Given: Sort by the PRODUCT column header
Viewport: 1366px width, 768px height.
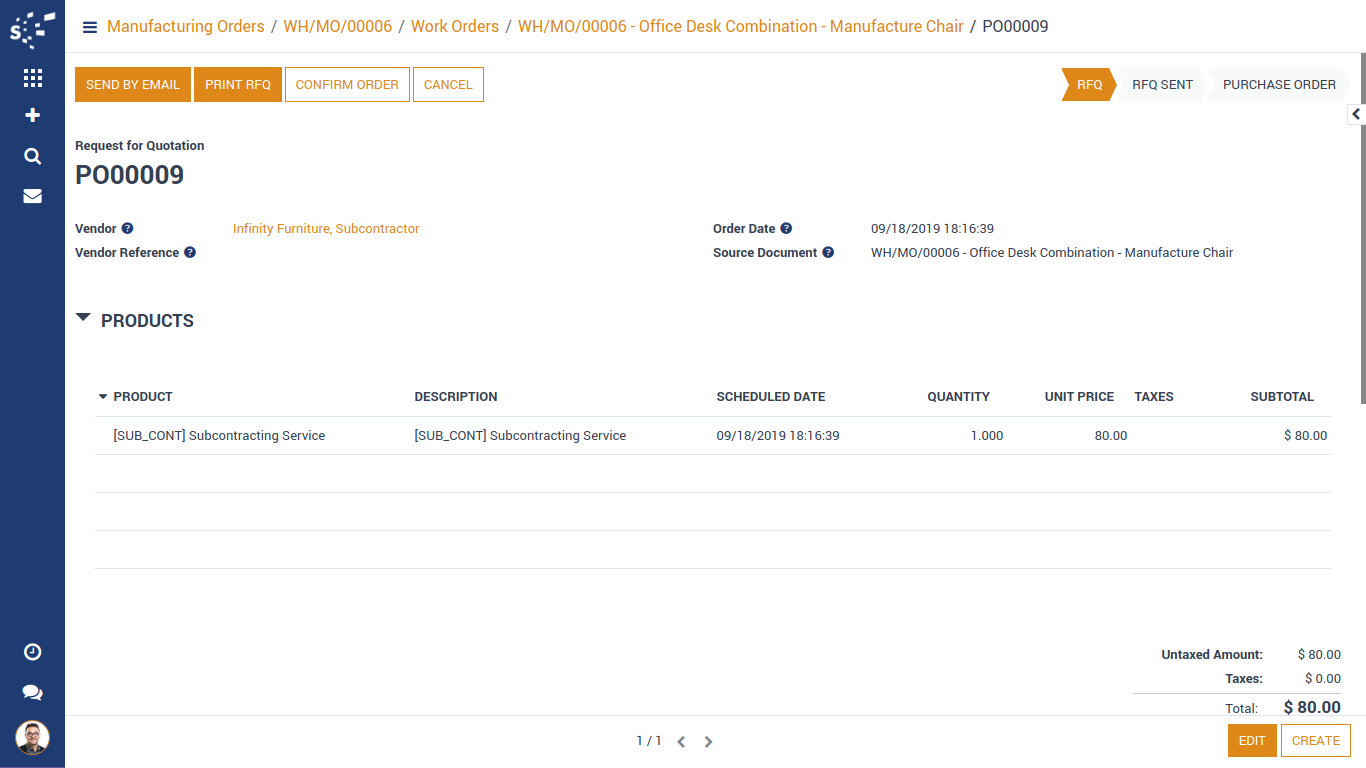Looking at the screenshot, I should point(142,397).
